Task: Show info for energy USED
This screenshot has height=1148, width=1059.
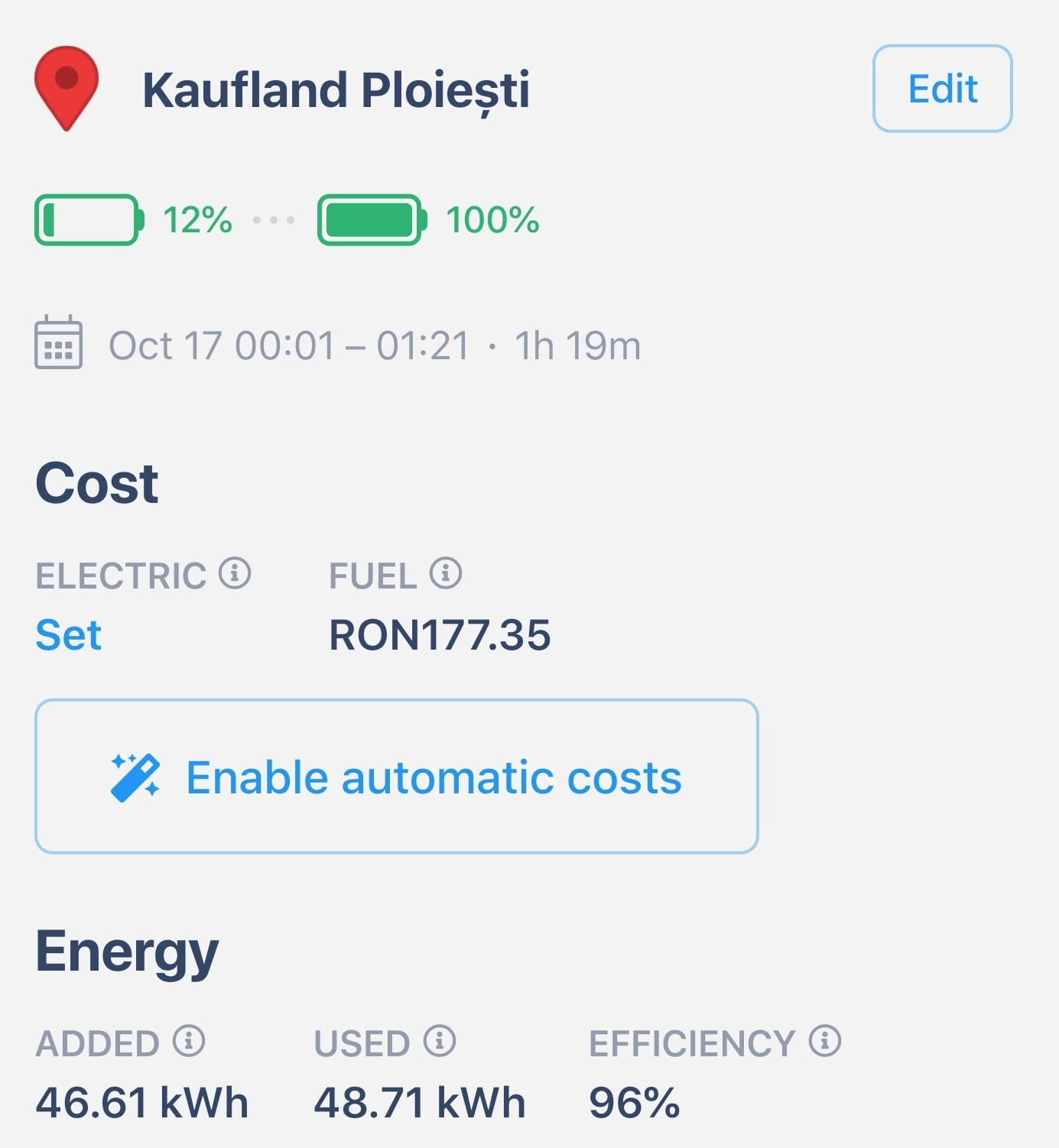Action: click(440, 1041)
